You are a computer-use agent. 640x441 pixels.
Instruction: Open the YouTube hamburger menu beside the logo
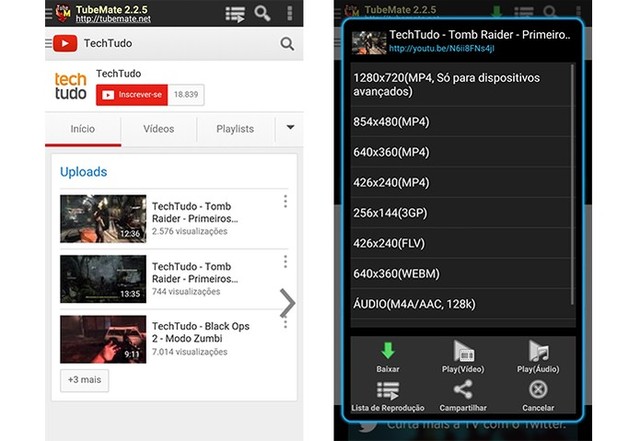click(x=48, y=43)
